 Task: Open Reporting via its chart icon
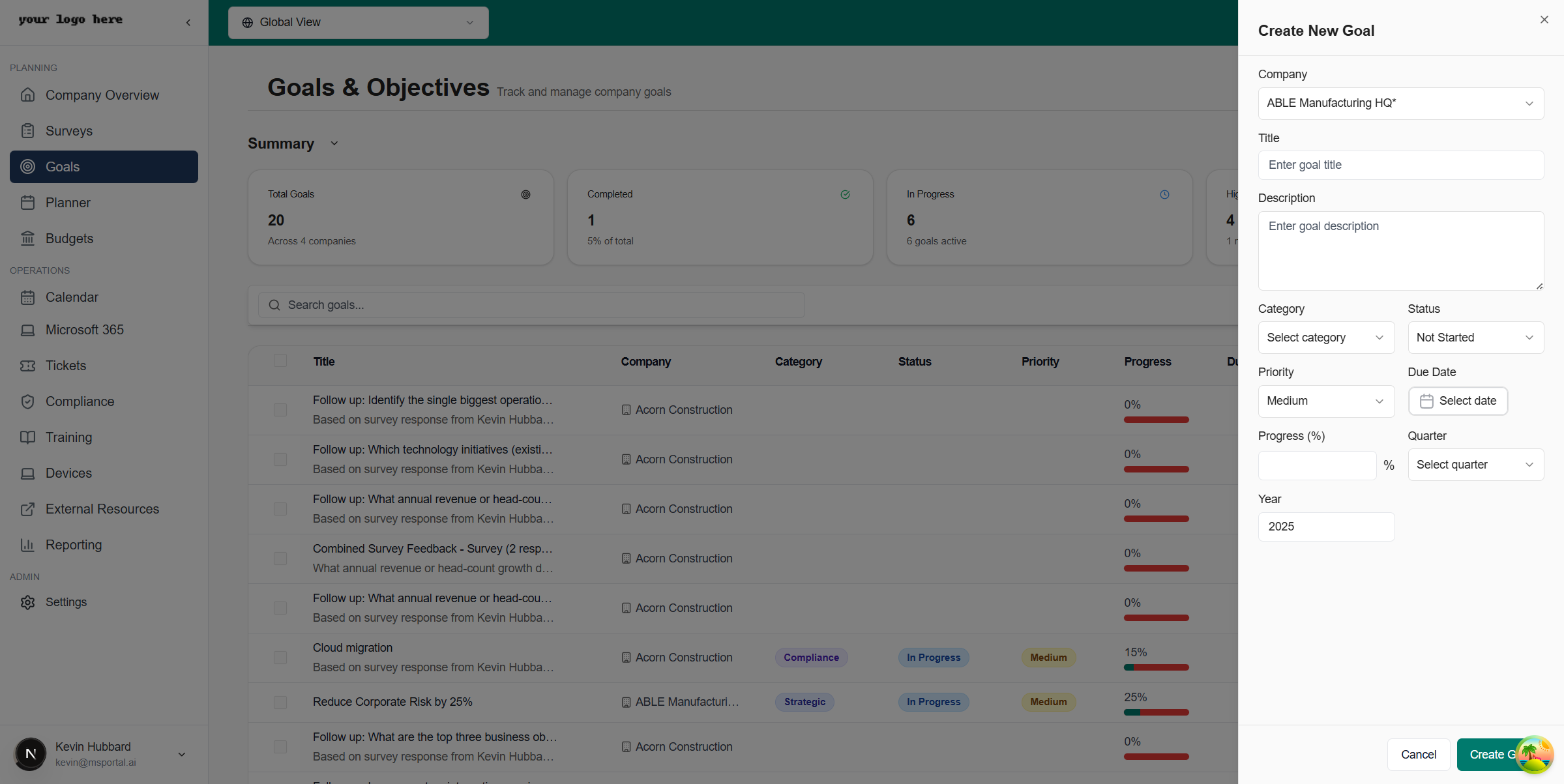(x=28, y=545)
